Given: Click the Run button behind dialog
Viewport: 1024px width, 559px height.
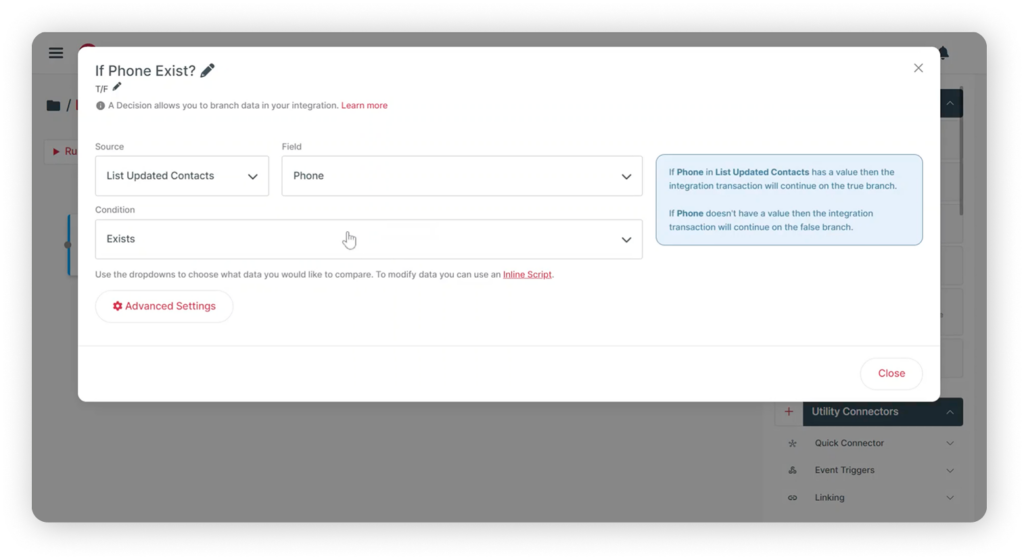Looking at the screenshot, I should [62, 152].
